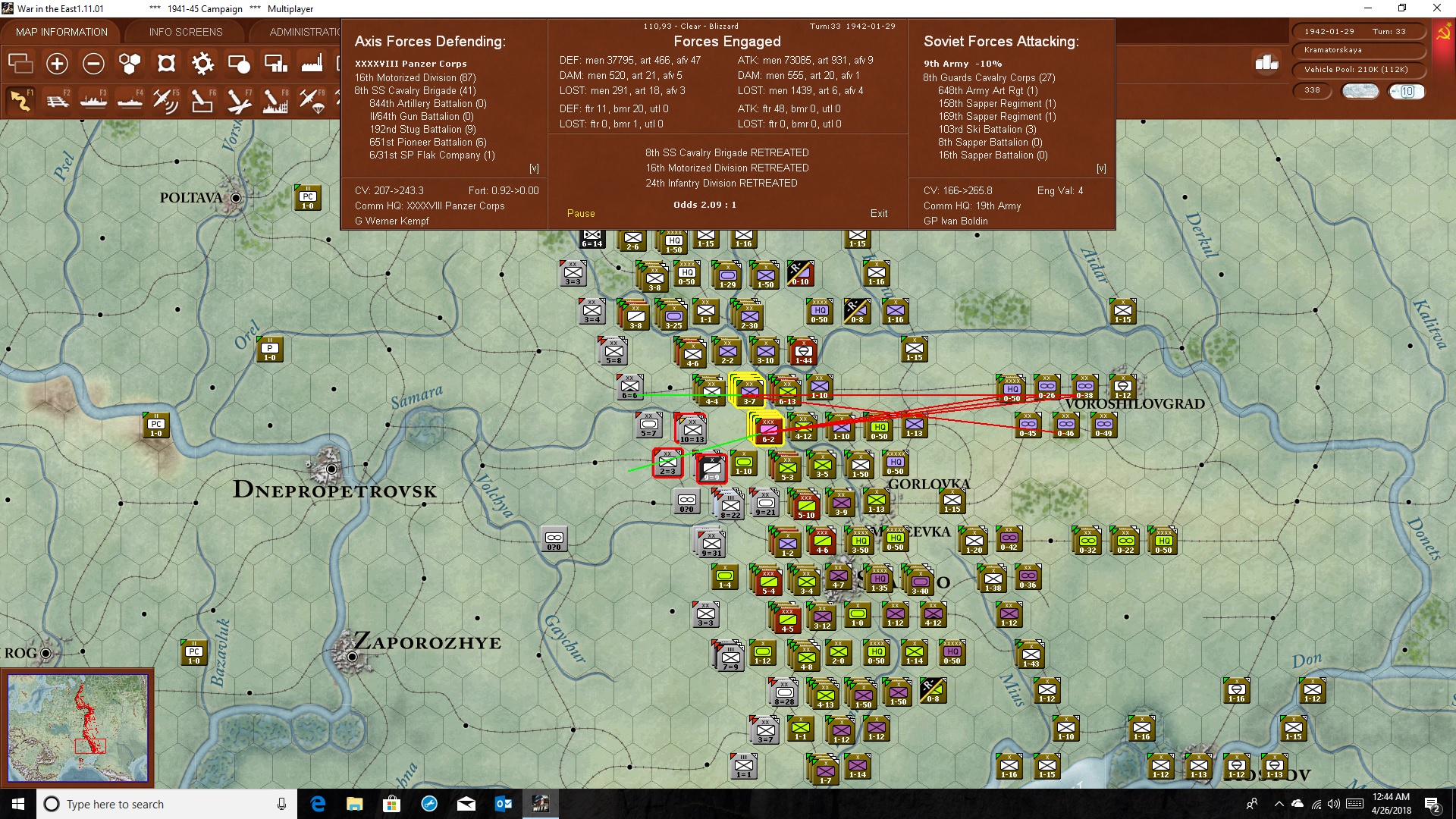Viewport: 1456px width, 819px height.
Task: Click Exit in the combat report
Action: tap(879, 214)
